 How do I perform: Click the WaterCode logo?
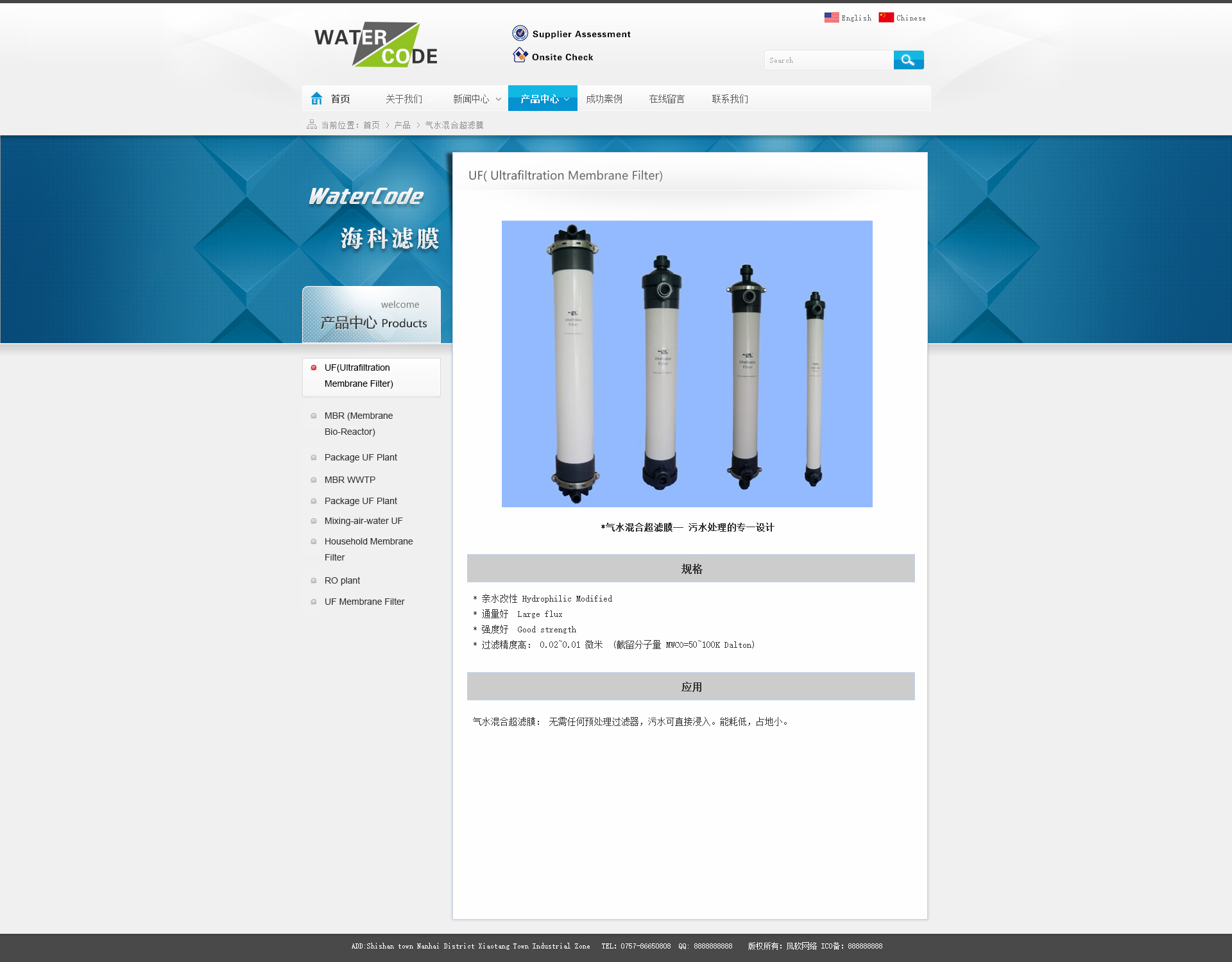coord(376,45)
